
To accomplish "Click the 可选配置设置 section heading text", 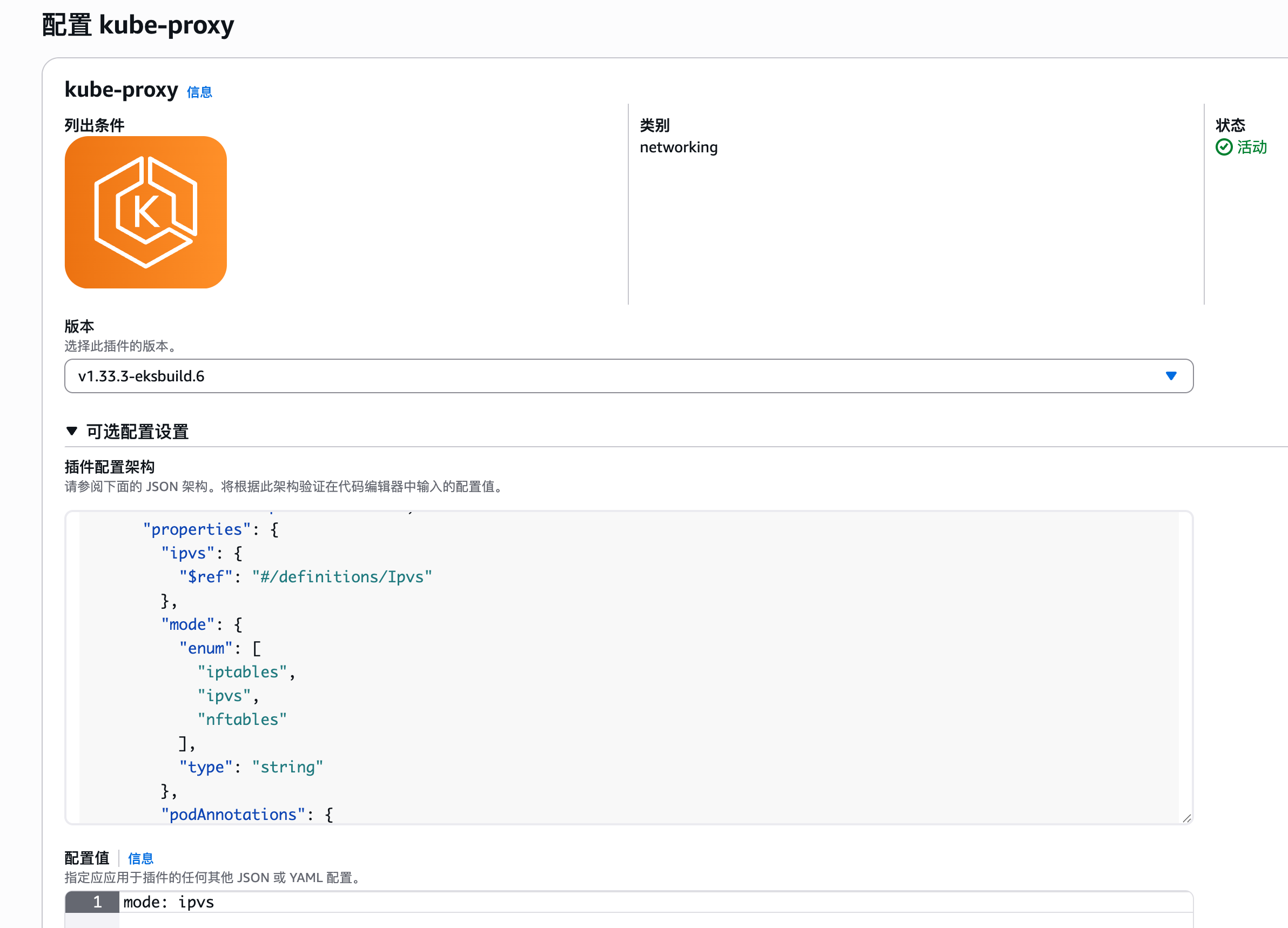I will point(137,432).
